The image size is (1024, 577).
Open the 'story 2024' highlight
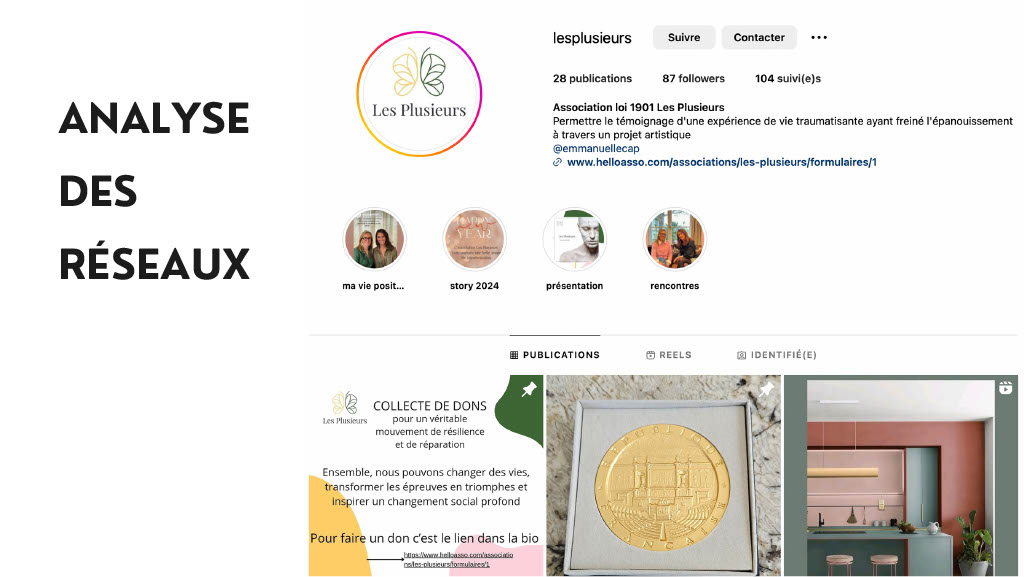474,240
